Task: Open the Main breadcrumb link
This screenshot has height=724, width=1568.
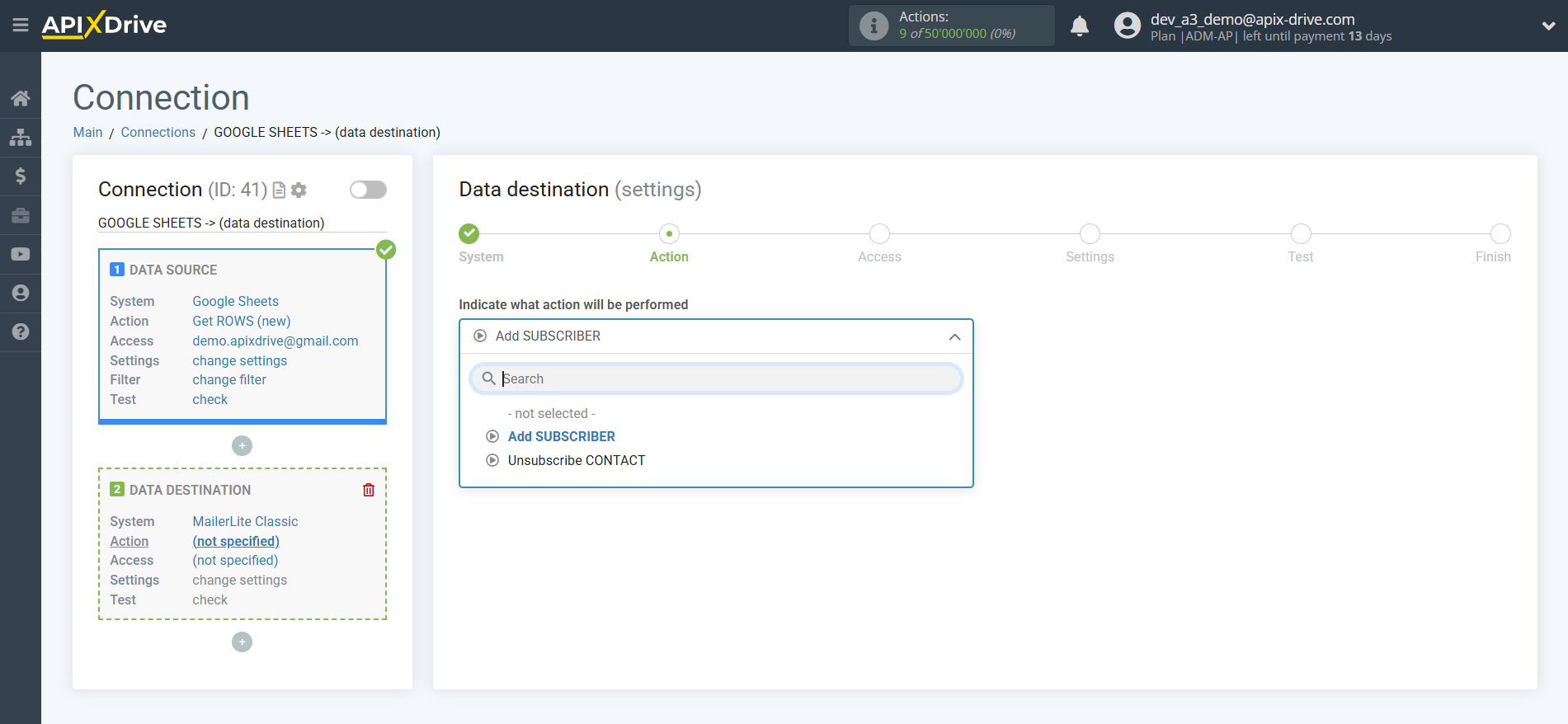Action: click(x=87, y=132)
